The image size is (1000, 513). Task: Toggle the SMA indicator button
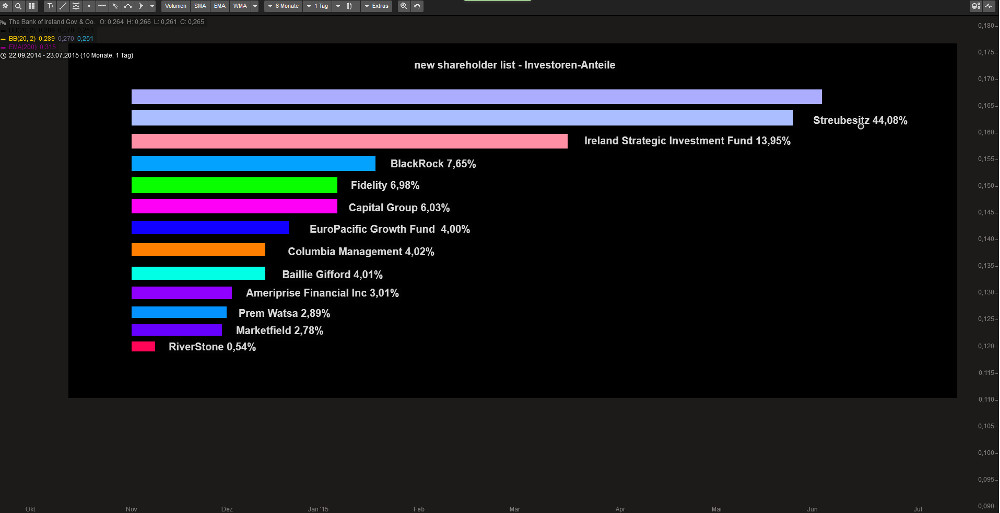click(x=200, y=6)
